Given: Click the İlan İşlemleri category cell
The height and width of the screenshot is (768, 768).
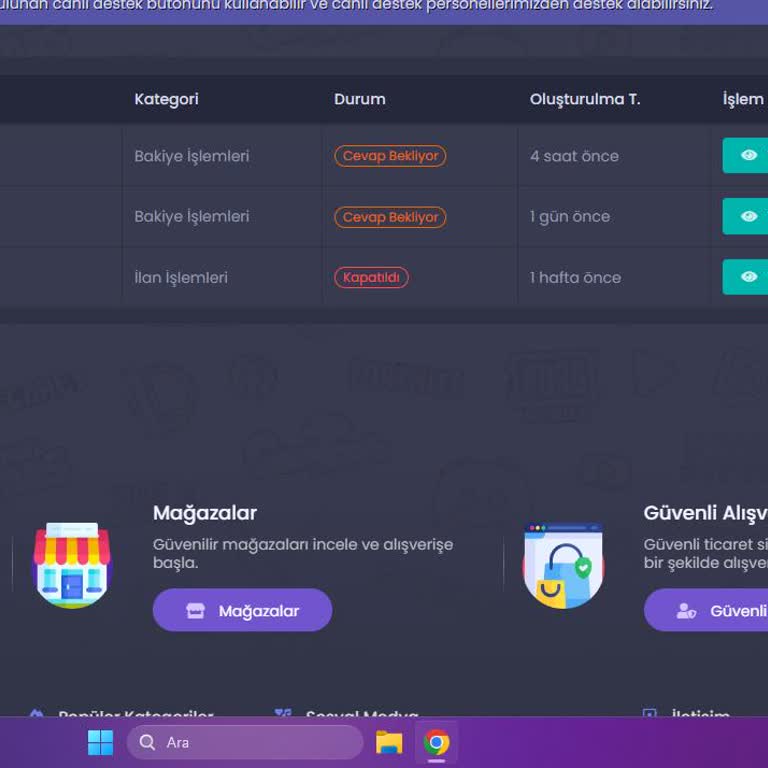Looking at the screenshot, I should (181, 277).
